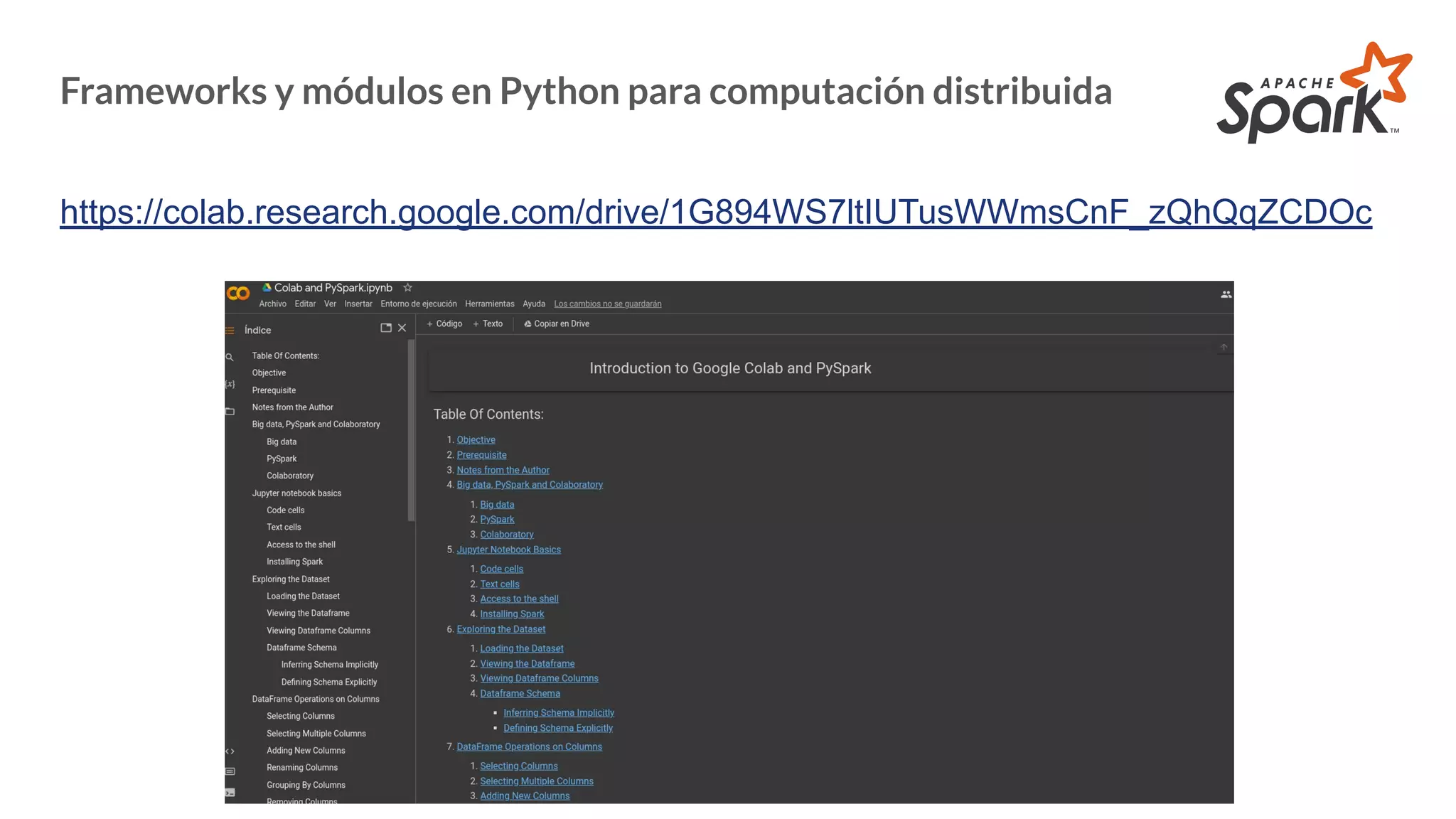Select DataFrame Operations on Columns in index panel
Screen dimensions: 1456x819
(316, 700)
